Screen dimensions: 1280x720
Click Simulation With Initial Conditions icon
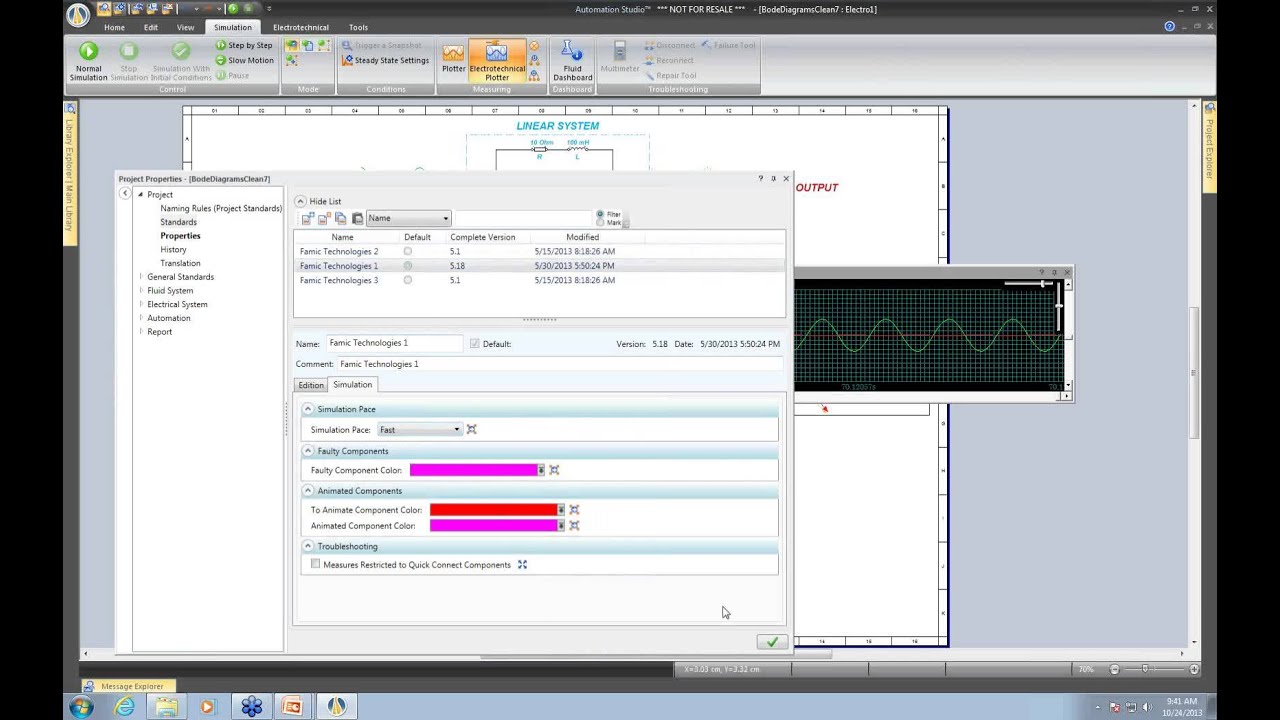coord(181,60)
